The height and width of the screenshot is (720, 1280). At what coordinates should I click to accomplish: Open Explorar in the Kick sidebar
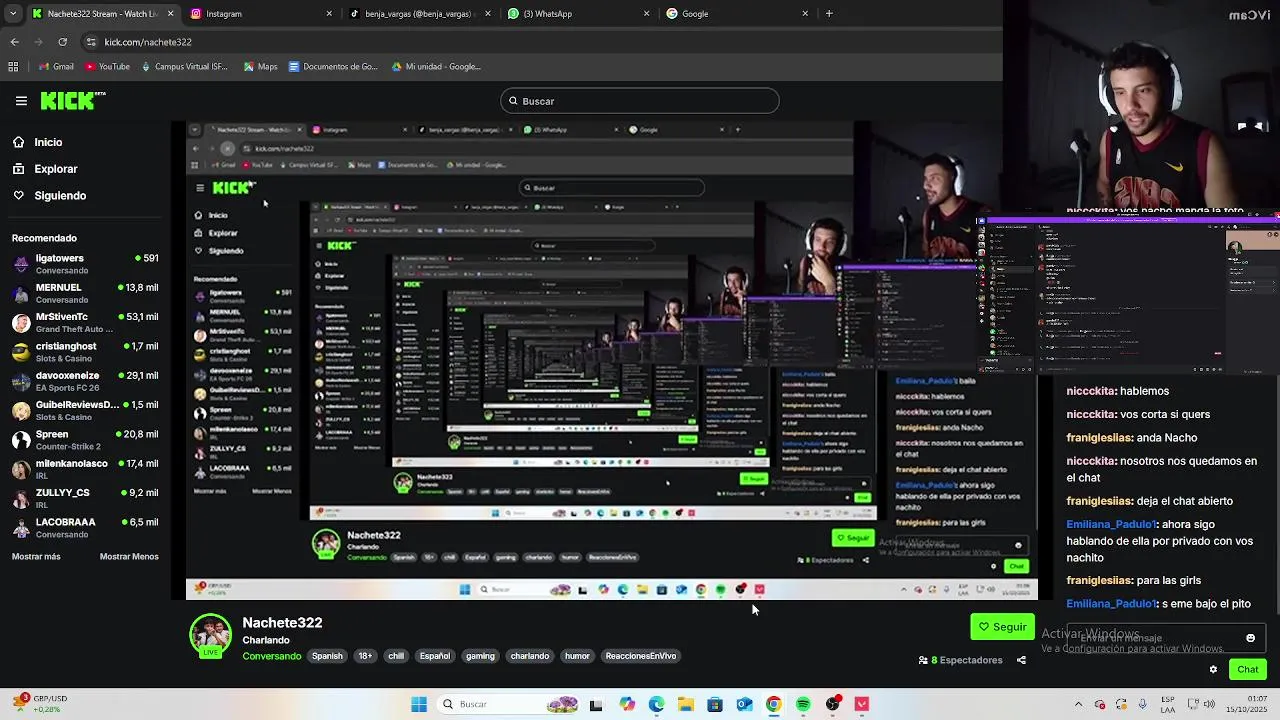[x=45, y=169]
